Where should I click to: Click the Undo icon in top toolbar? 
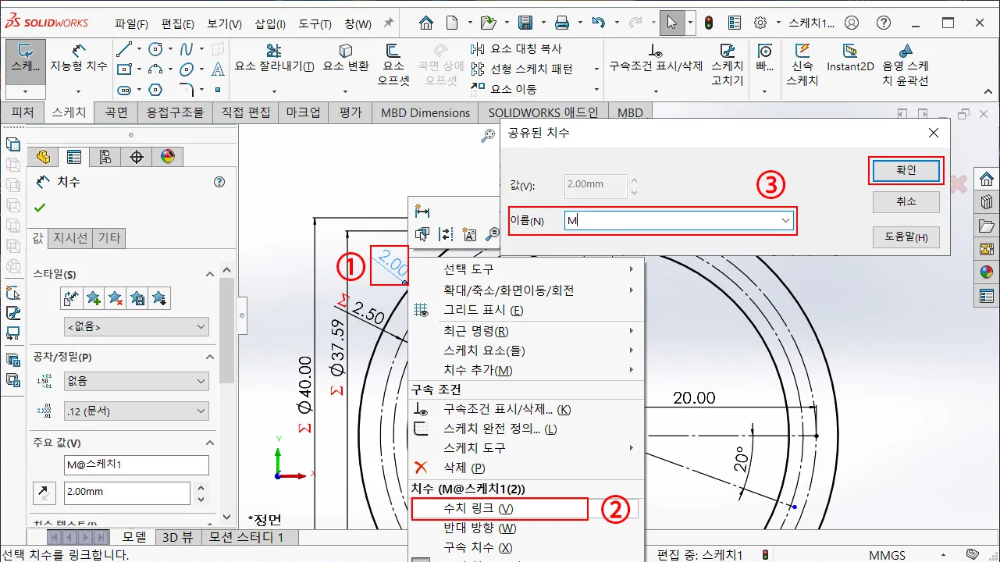[x=598, y=23]
